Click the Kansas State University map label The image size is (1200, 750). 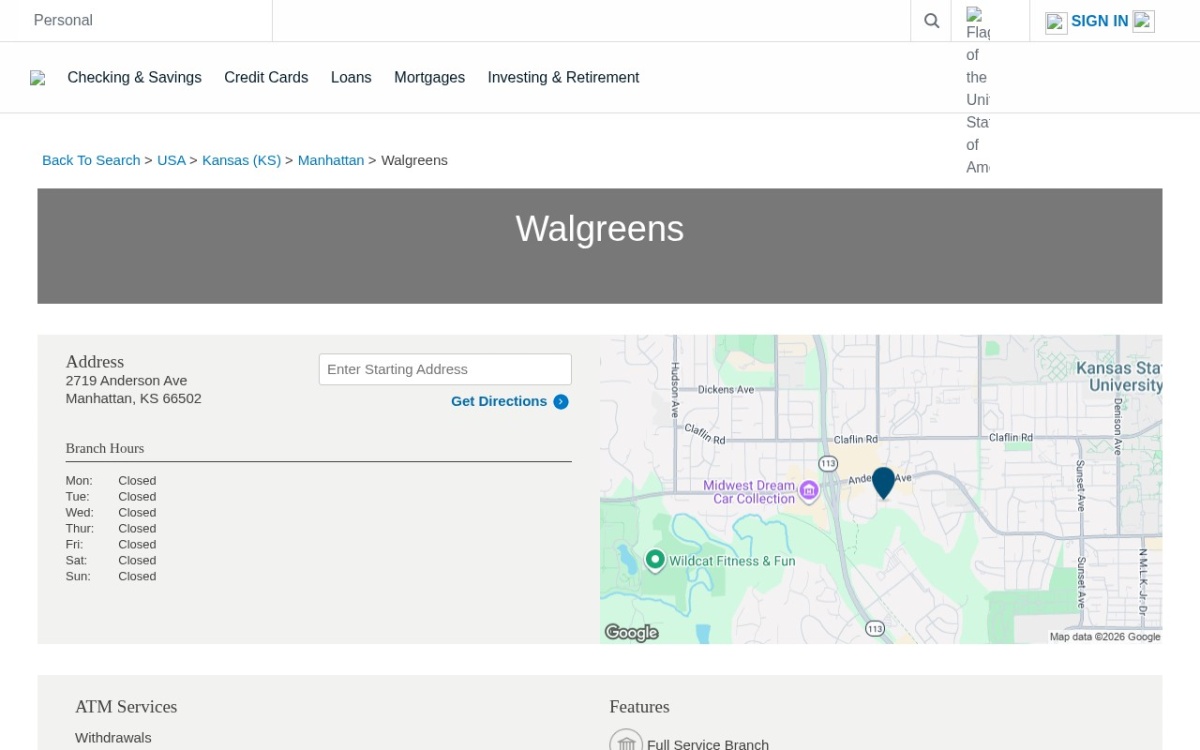1119,377
